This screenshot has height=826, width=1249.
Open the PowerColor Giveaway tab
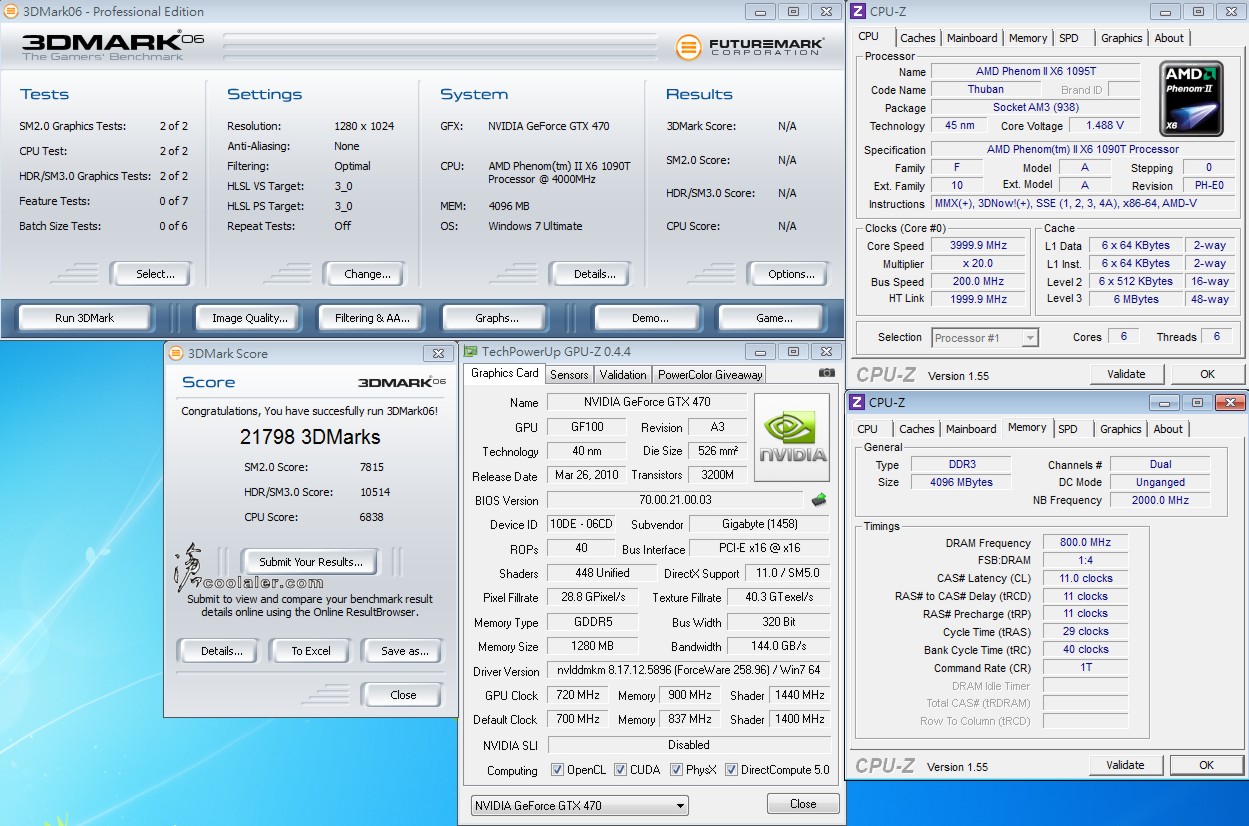[709, 375]
